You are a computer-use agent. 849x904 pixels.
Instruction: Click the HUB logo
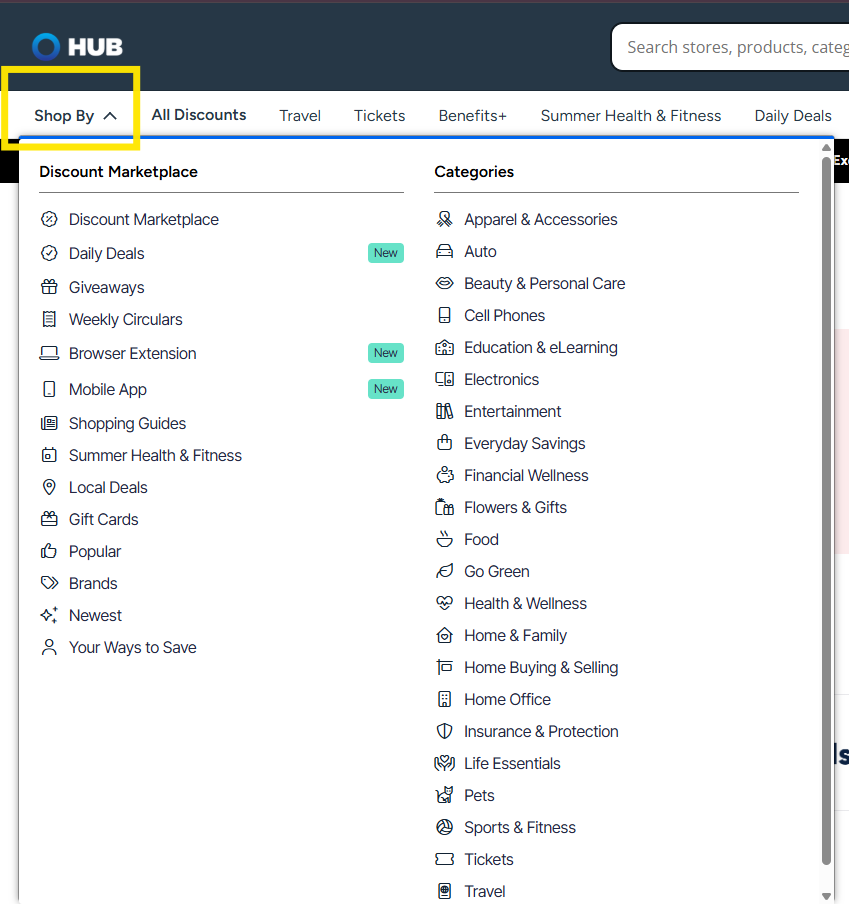click(x=77, y=47)
